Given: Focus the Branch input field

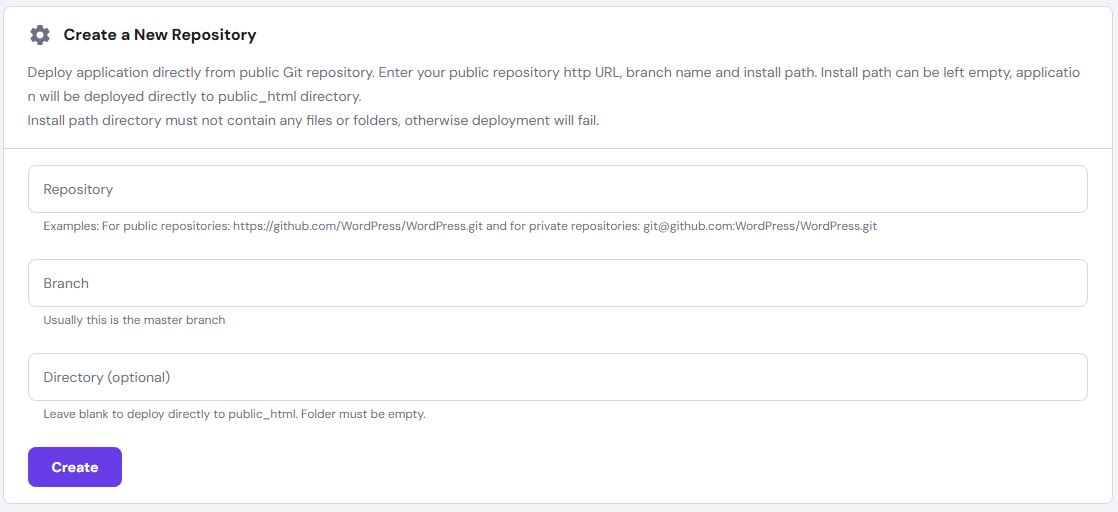Looking at the screenshot, I should point(557,283).
